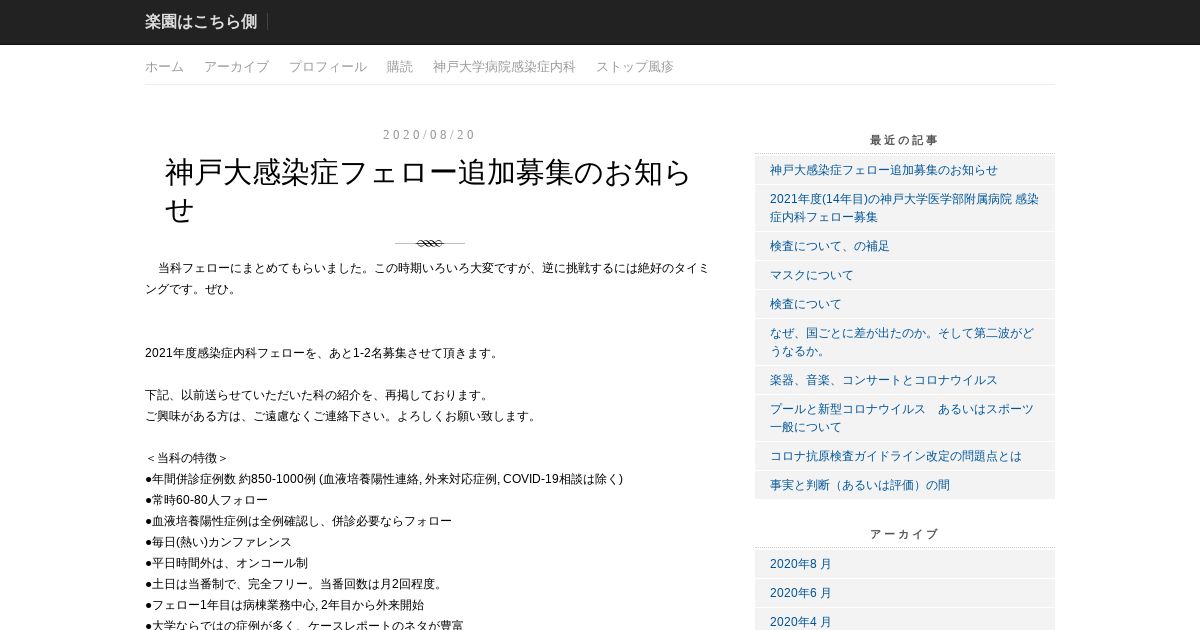Screen dimensions: 1200x630
Task: Click bullet 血液培養陽性症例は全例確認し
Action: (298, 521)
